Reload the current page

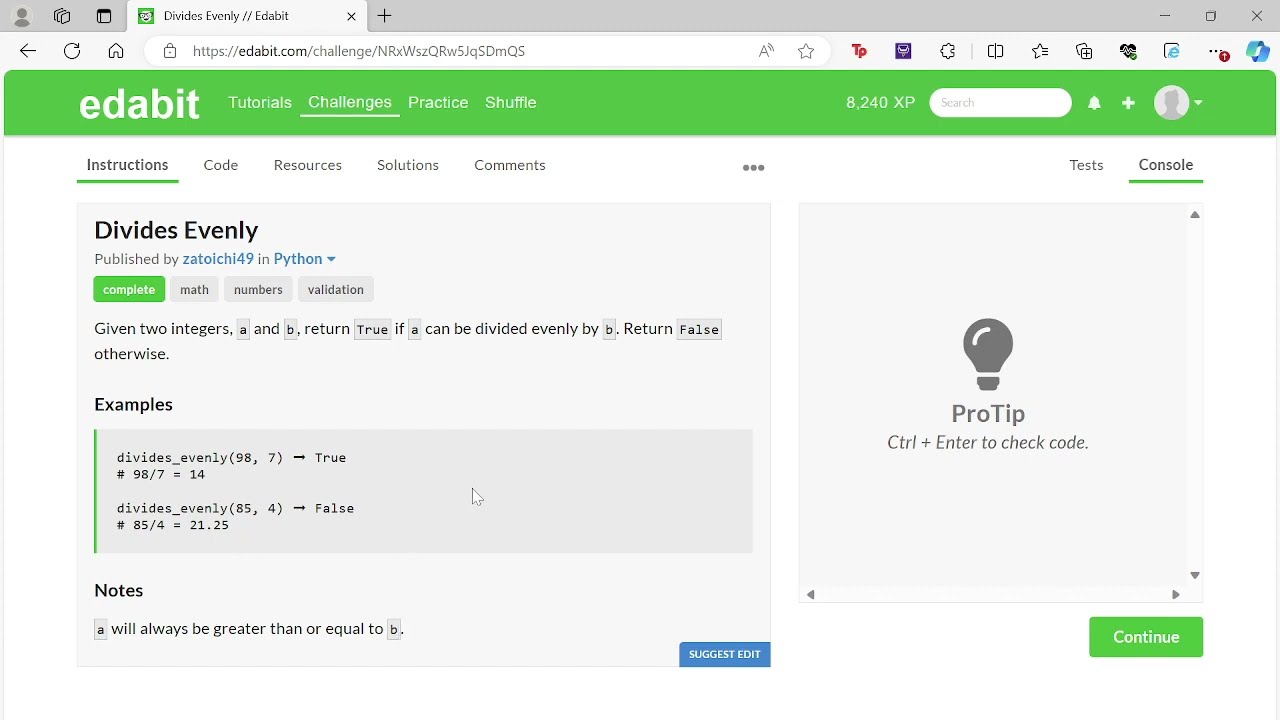click(x=72, y=51)
